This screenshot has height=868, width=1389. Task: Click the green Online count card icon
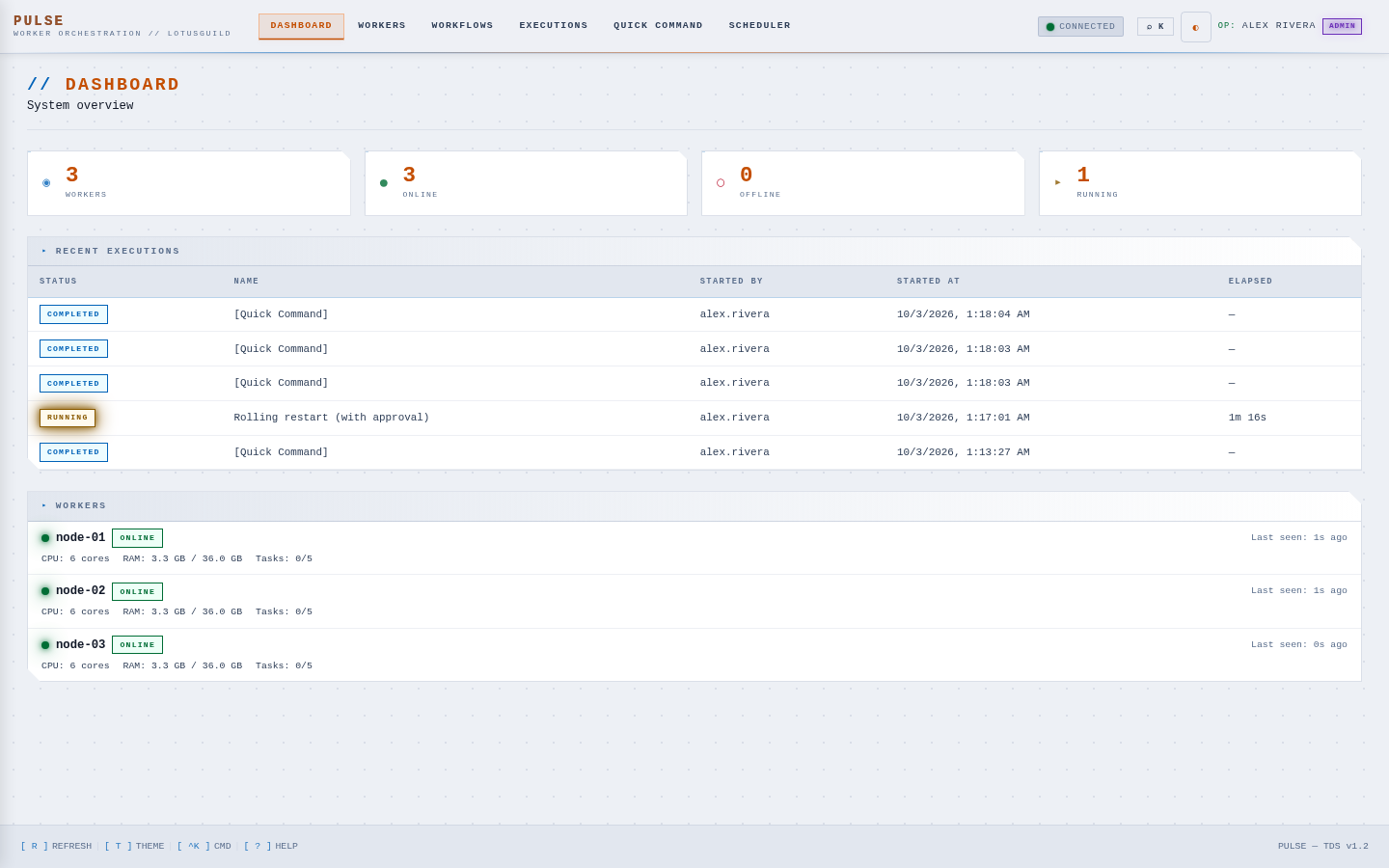click(384, 183)
